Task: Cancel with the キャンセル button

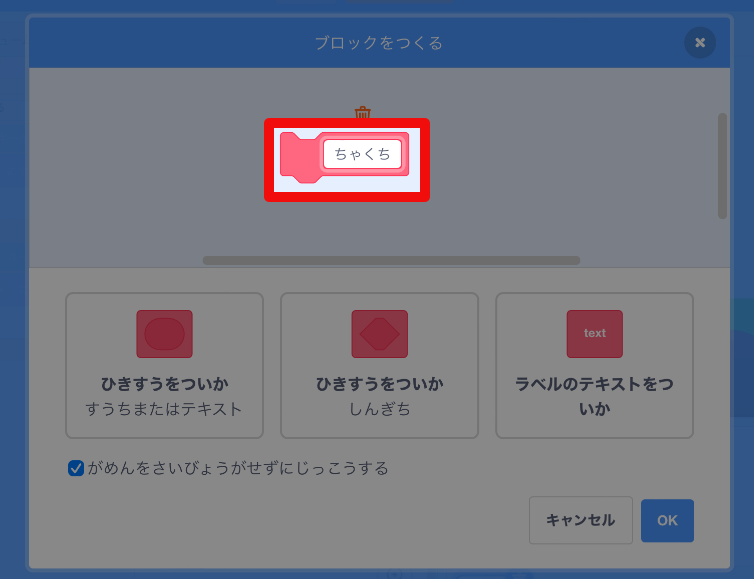Action: [x=580, y=520]
